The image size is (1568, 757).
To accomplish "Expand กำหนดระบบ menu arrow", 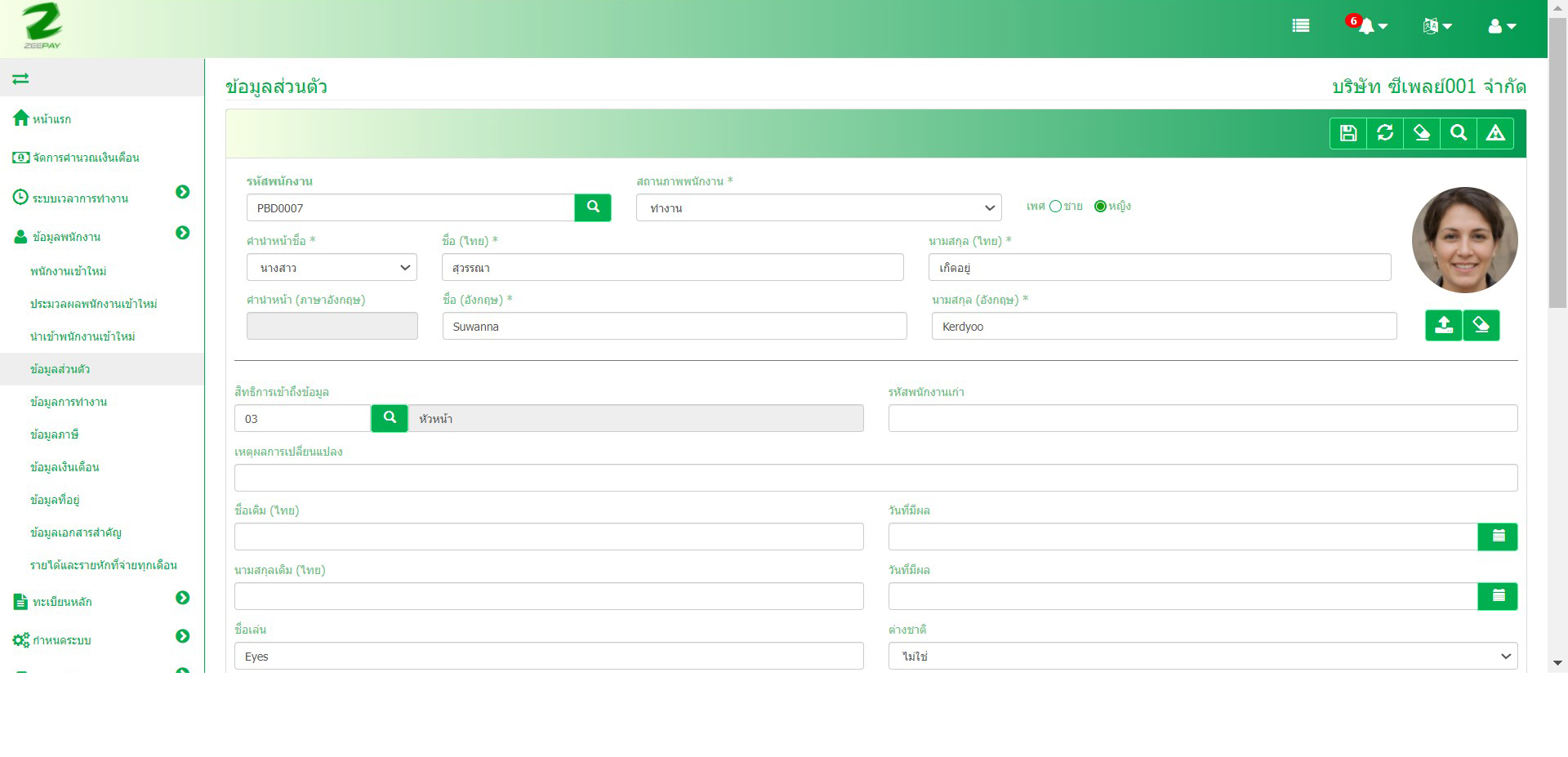I will click(x=183, y=636).
